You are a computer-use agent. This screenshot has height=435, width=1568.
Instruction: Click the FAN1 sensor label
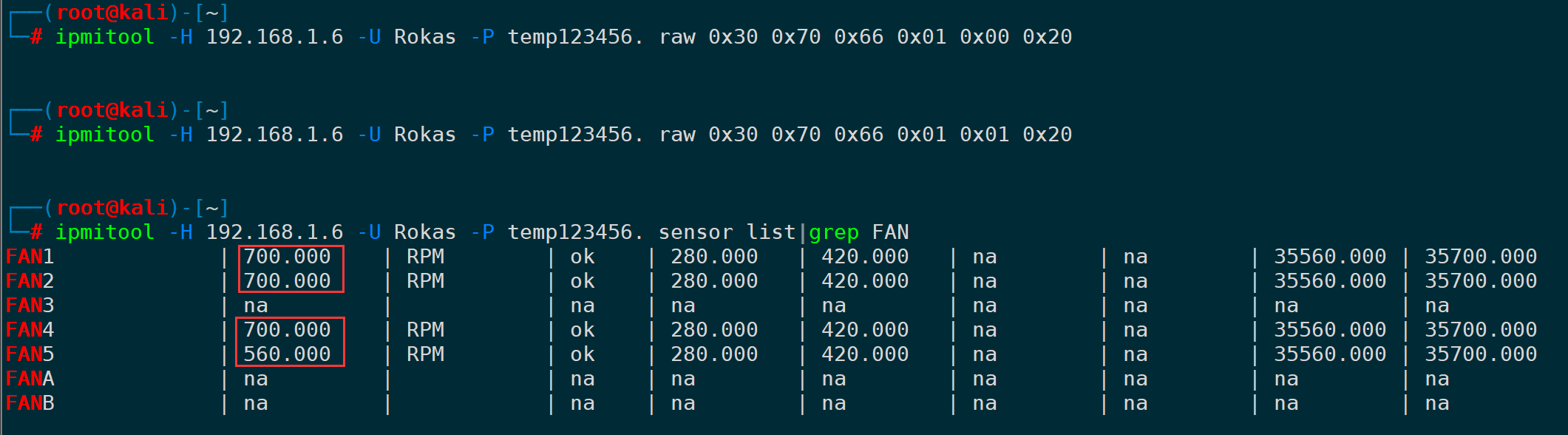pos(30,257)
